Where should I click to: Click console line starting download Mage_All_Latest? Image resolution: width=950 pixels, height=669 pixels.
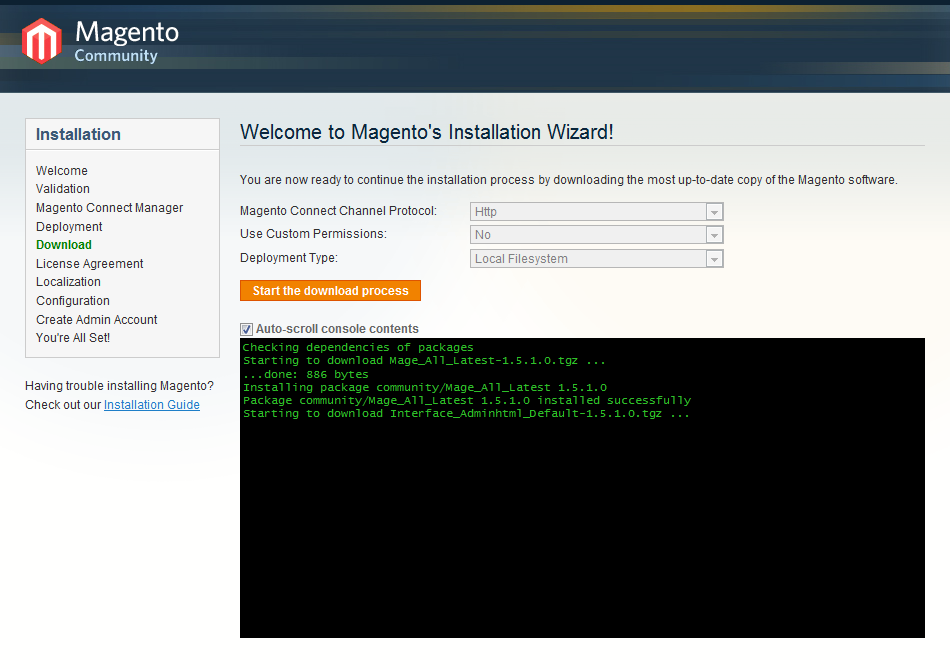pyautogui.click(x=424, y=361)
